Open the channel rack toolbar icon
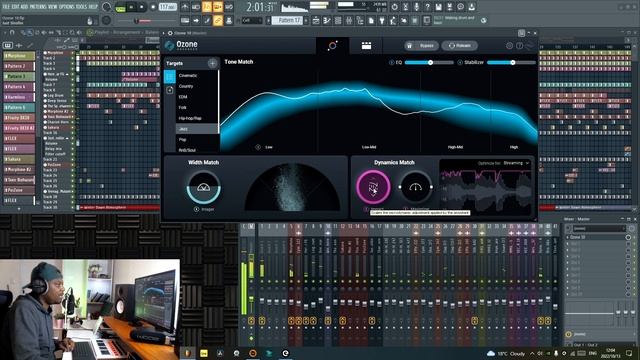 pos(338,20)
